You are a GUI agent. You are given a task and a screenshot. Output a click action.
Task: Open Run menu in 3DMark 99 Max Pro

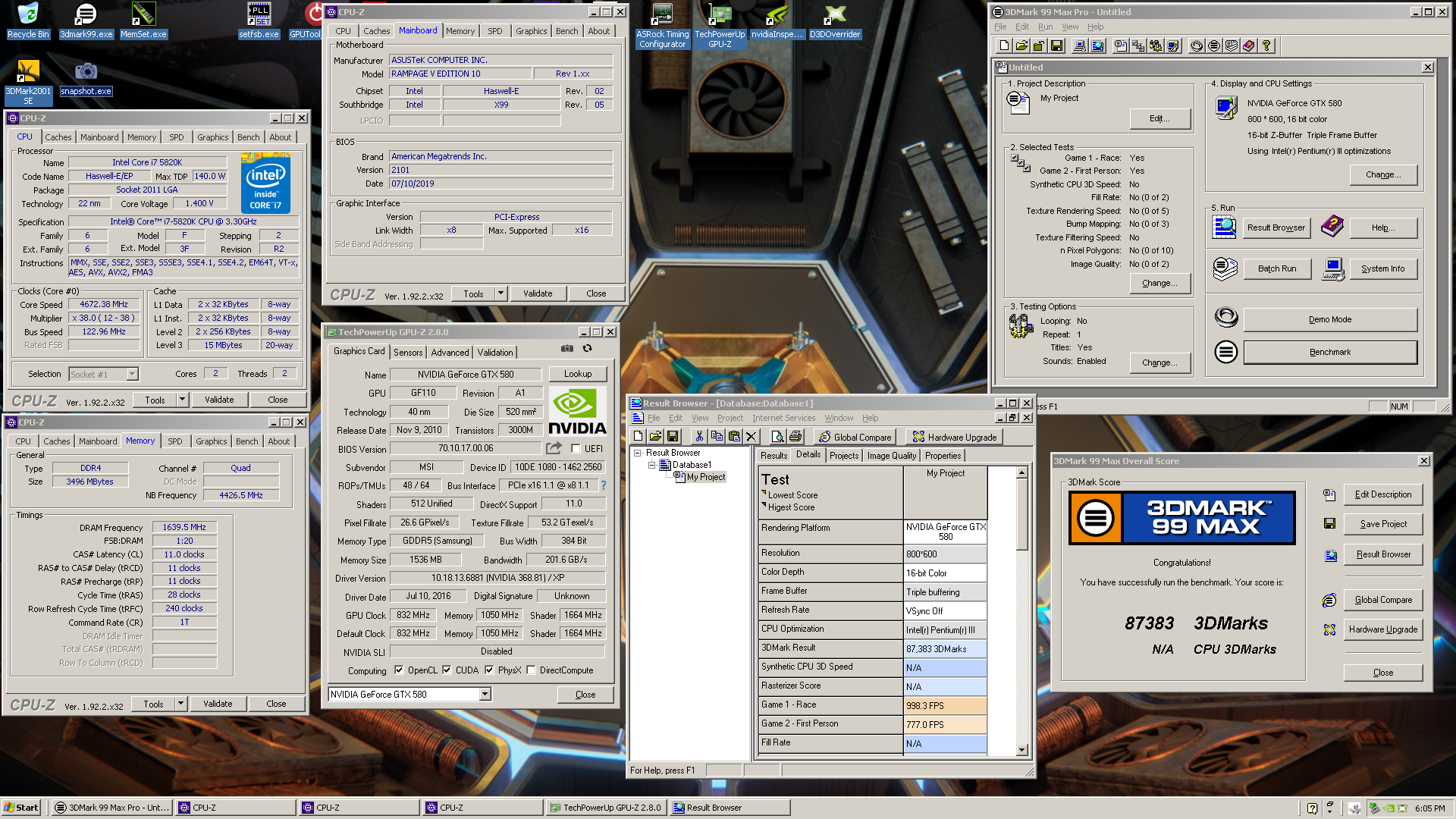(1045, 27)
